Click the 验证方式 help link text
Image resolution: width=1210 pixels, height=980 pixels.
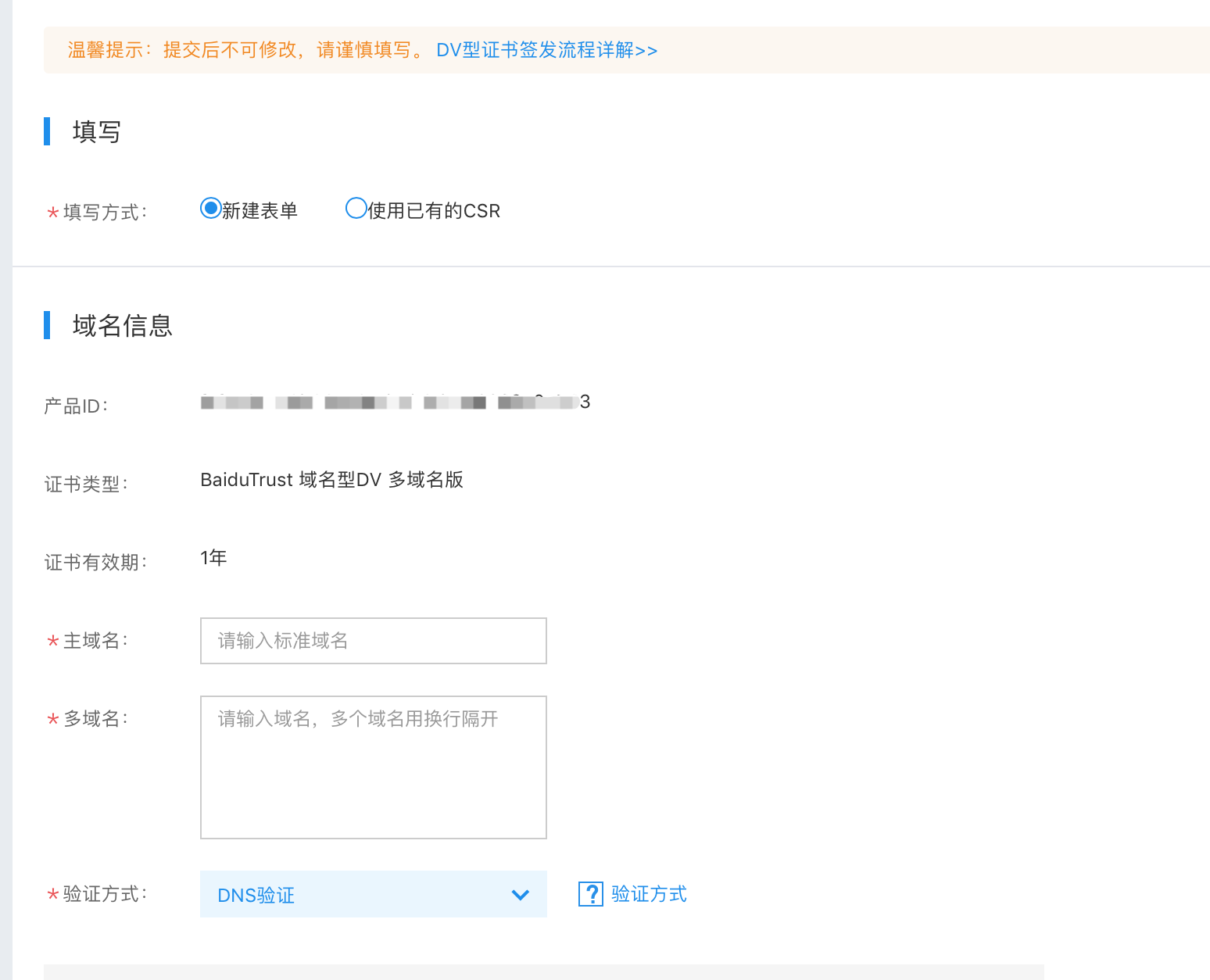click(649, 894)
